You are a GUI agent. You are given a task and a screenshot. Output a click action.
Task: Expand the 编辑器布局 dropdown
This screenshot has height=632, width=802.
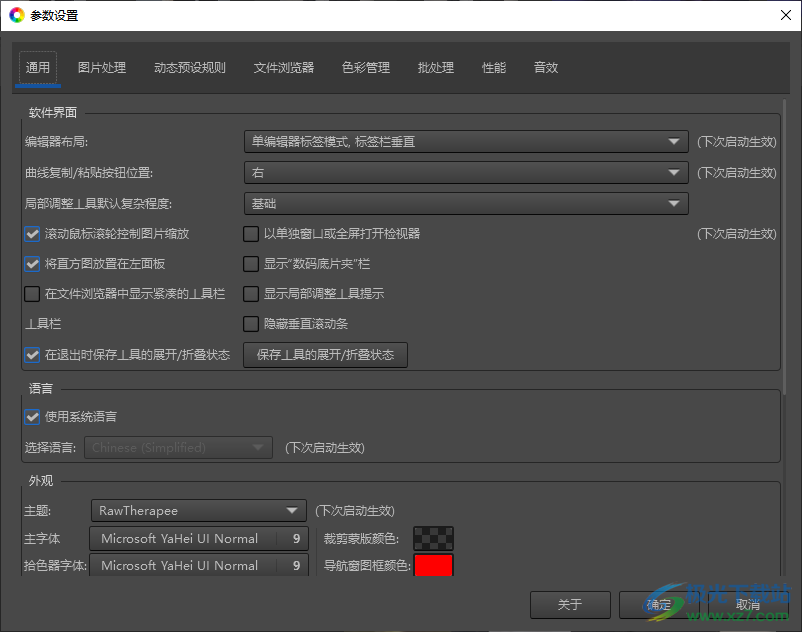(x=466, y=142)
